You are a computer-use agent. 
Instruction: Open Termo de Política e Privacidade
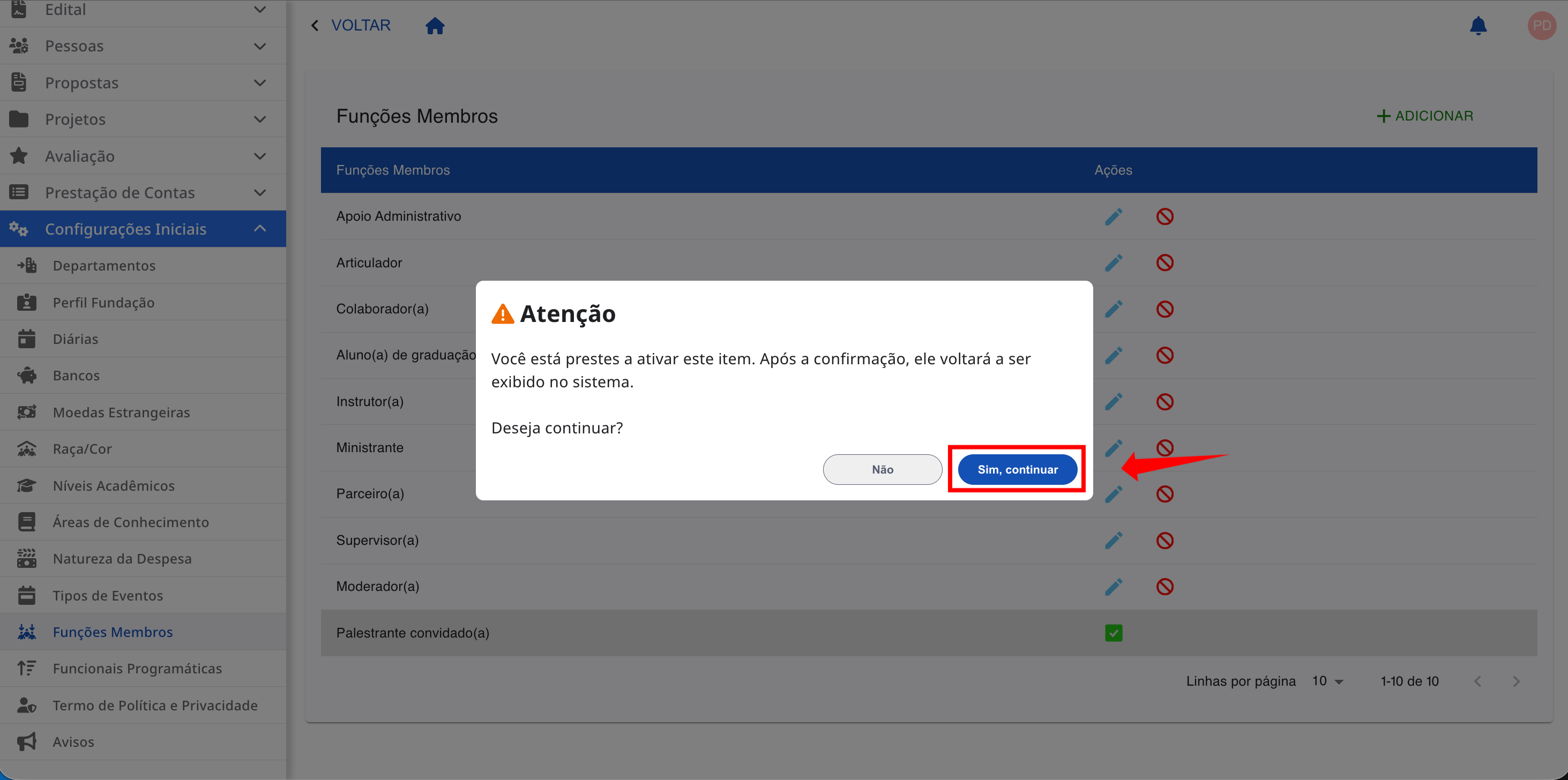(143, 705)
